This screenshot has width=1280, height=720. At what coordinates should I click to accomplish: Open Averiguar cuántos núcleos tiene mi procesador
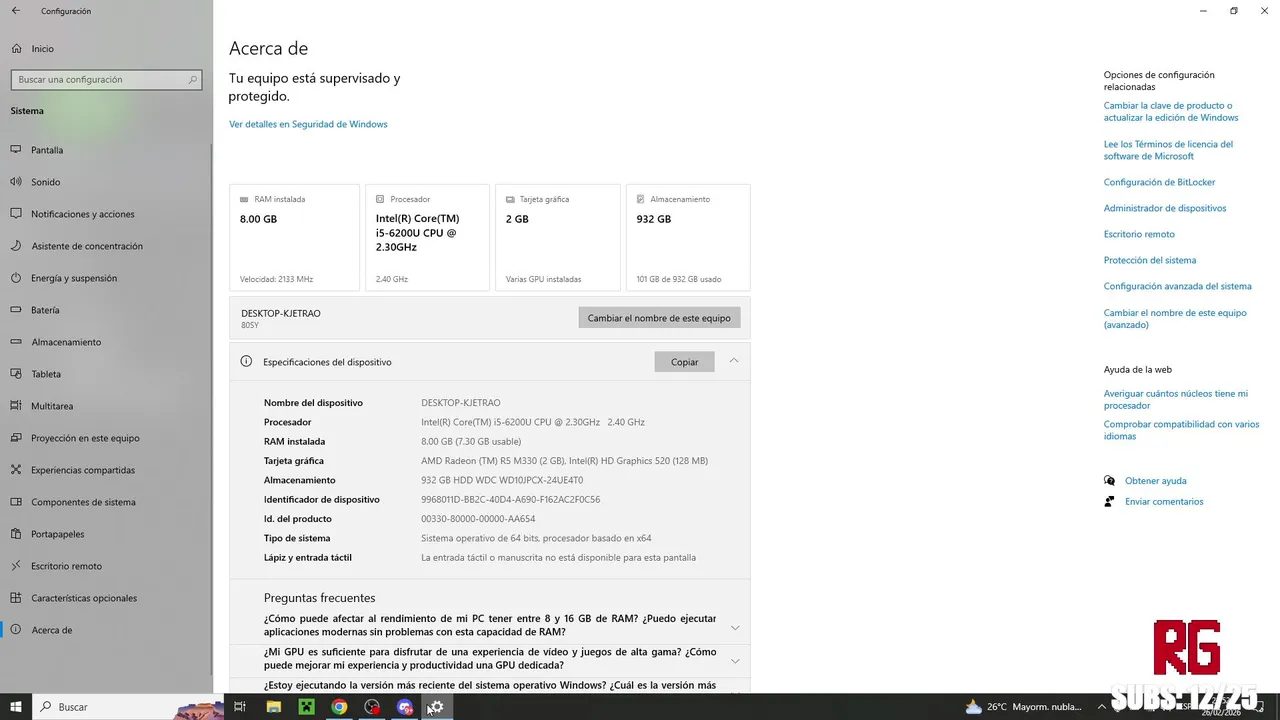tap(1176, 400)
